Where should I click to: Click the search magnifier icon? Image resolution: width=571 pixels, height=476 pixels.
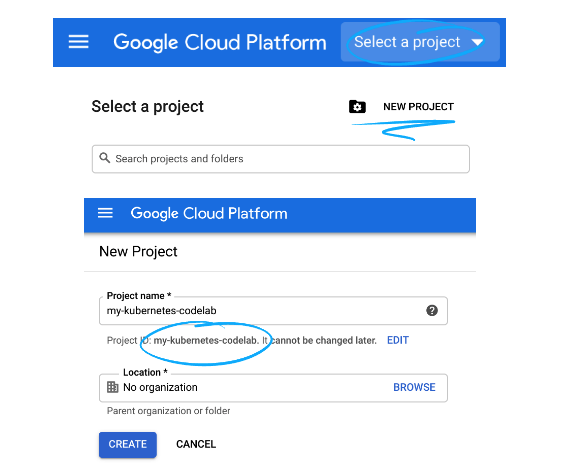click(x=105, y=158)
